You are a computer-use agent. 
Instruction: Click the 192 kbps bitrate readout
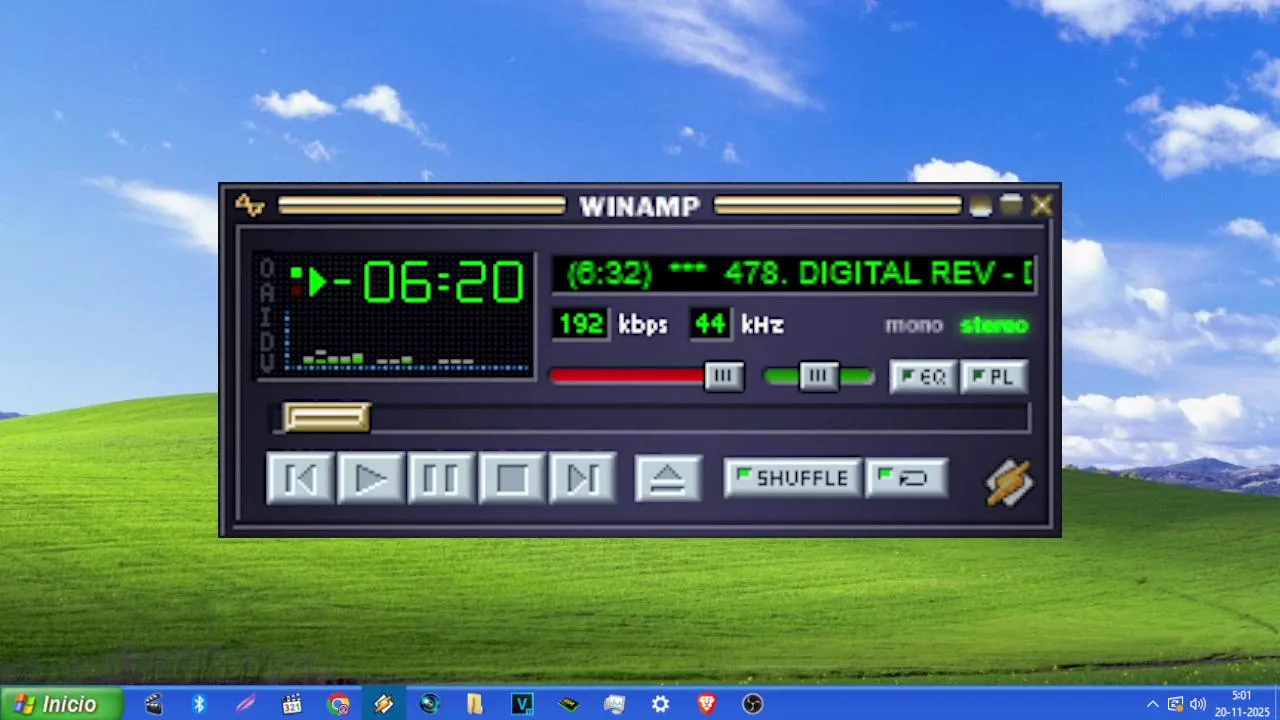(x=580, y=324)
